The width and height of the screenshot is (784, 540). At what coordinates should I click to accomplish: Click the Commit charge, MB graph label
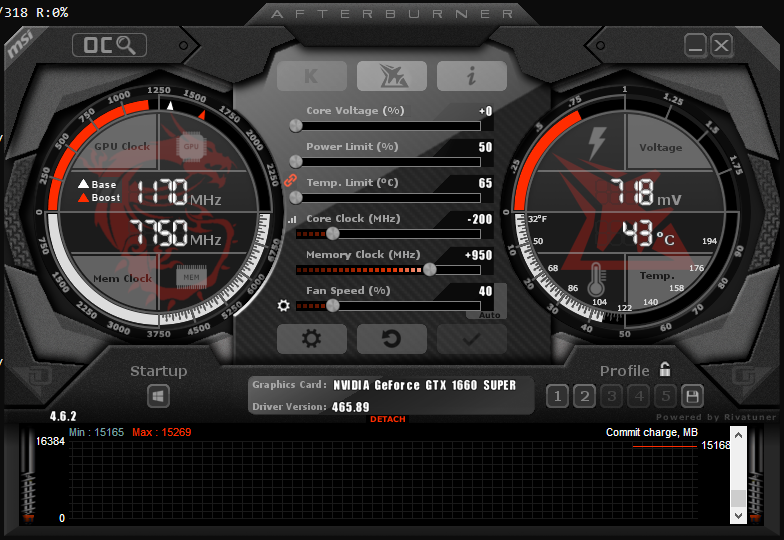[652, 432]
